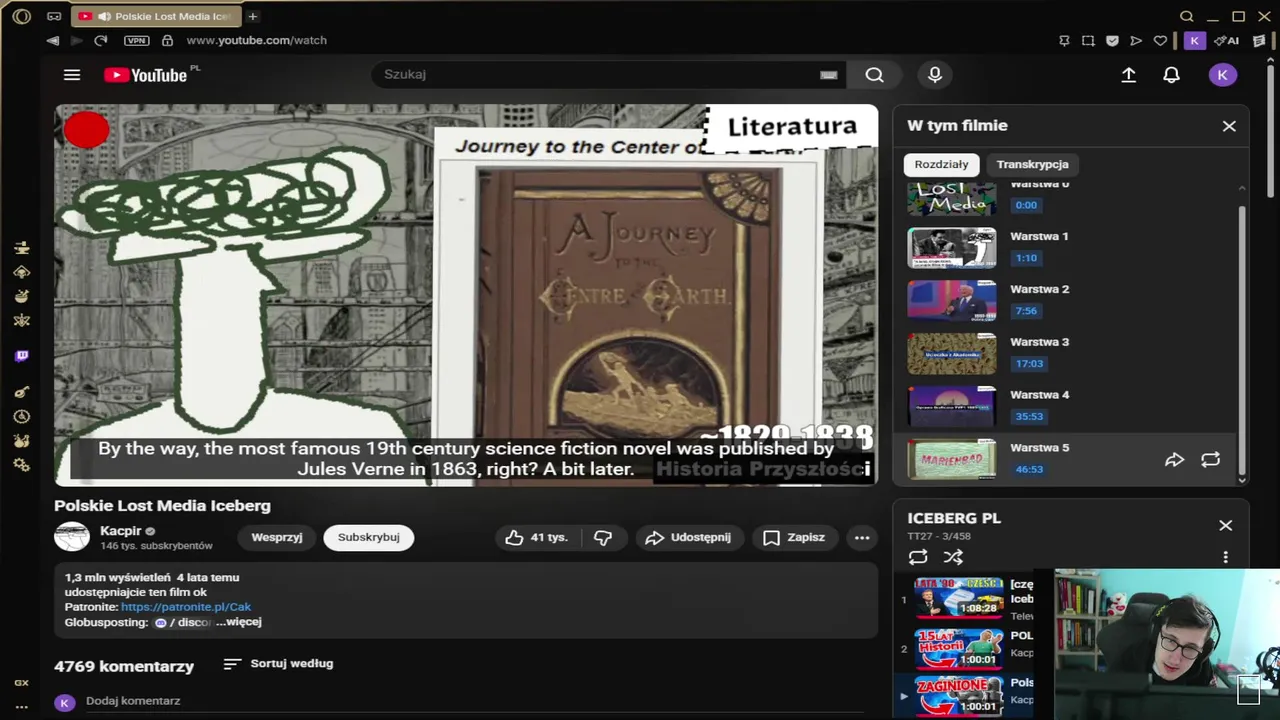Image resolution: width=1280 pixels, height=720 pixels.
Task: Save video with Zapisz
Action: [x=794, y=537]
